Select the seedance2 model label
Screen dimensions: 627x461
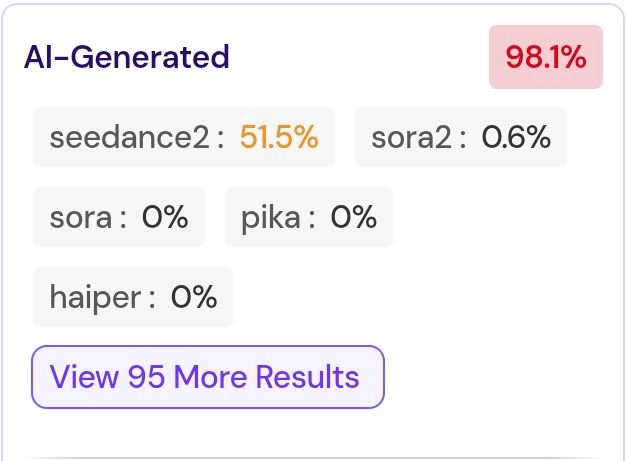(x=130, y=137)
